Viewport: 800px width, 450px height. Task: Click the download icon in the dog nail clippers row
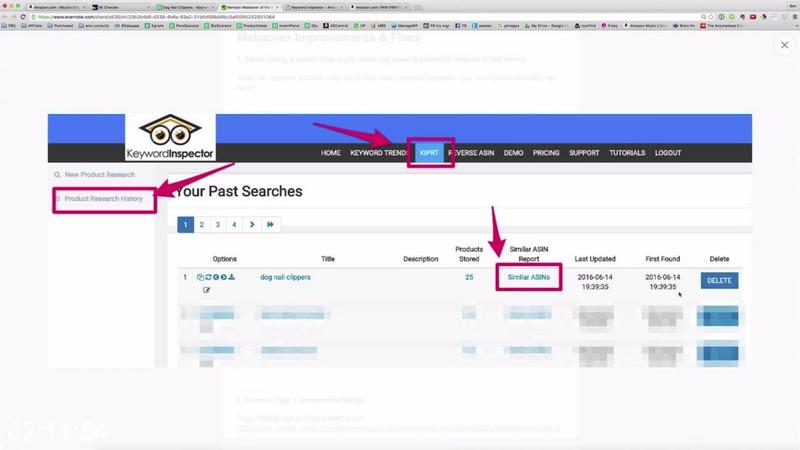[232, 277]
